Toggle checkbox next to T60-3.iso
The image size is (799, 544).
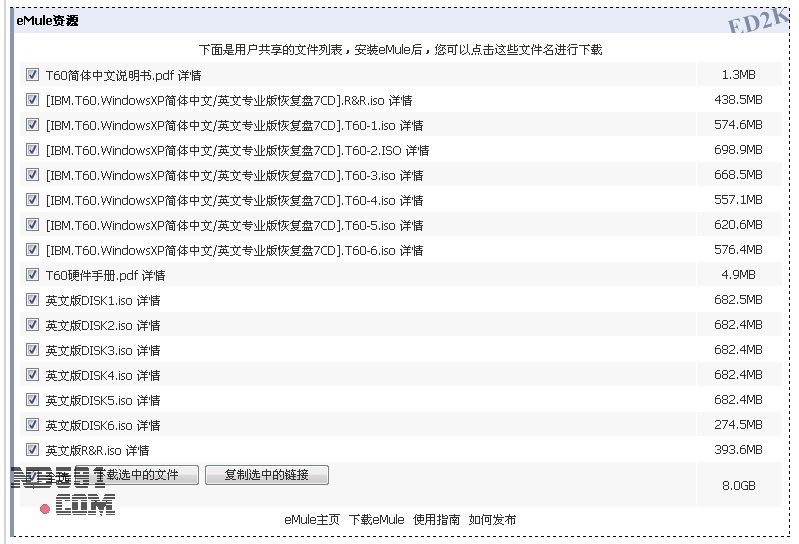coord(32,175)
